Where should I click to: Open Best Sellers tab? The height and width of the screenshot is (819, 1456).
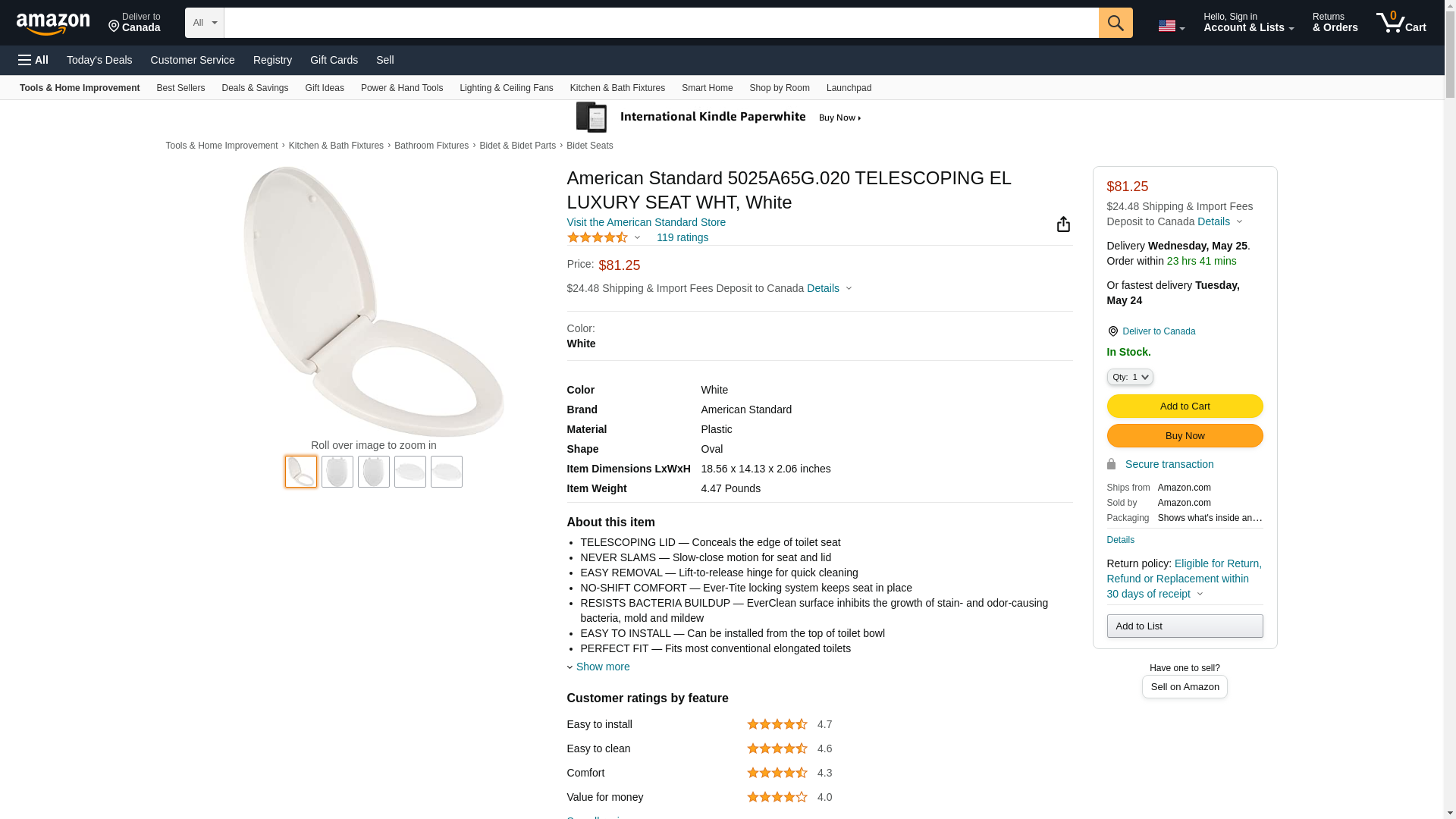click(180, 88)
